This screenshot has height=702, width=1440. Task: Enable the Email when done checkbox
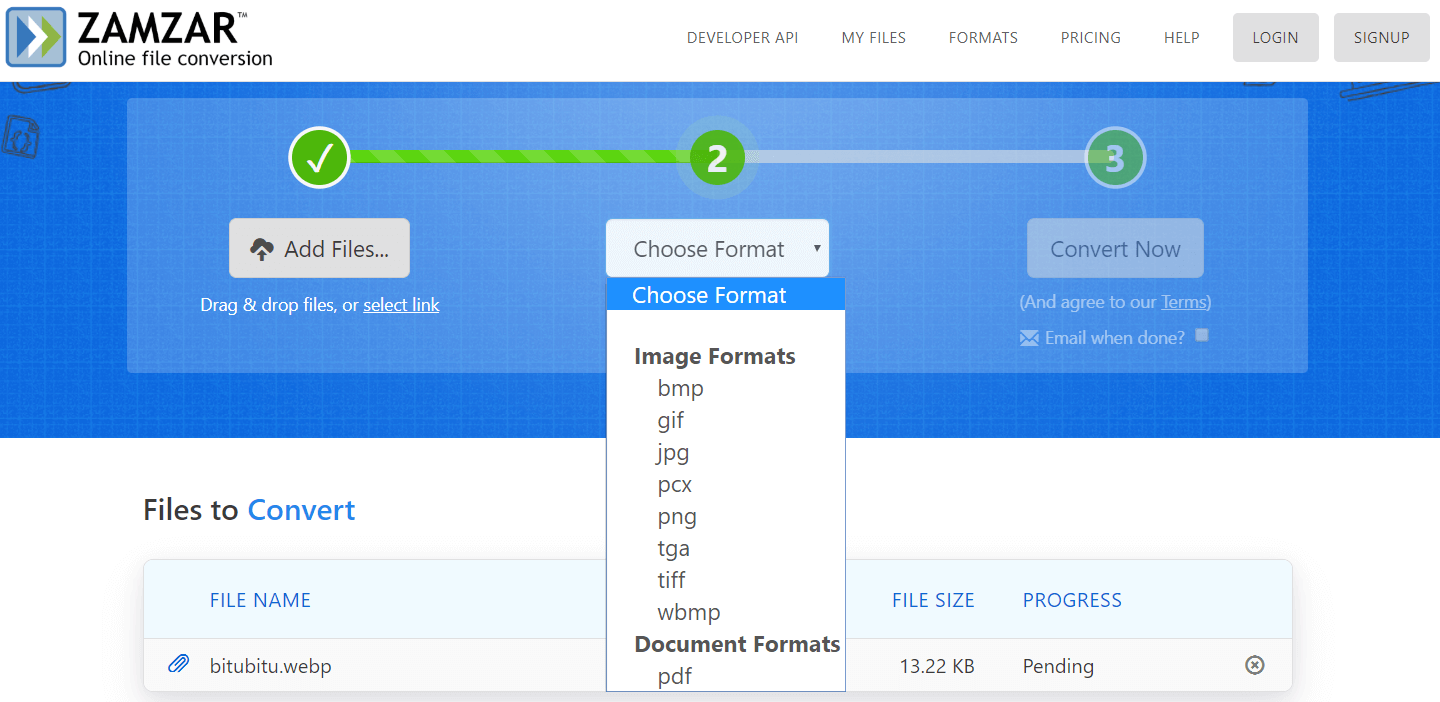pyautogui.click(x=1201, y=335)
